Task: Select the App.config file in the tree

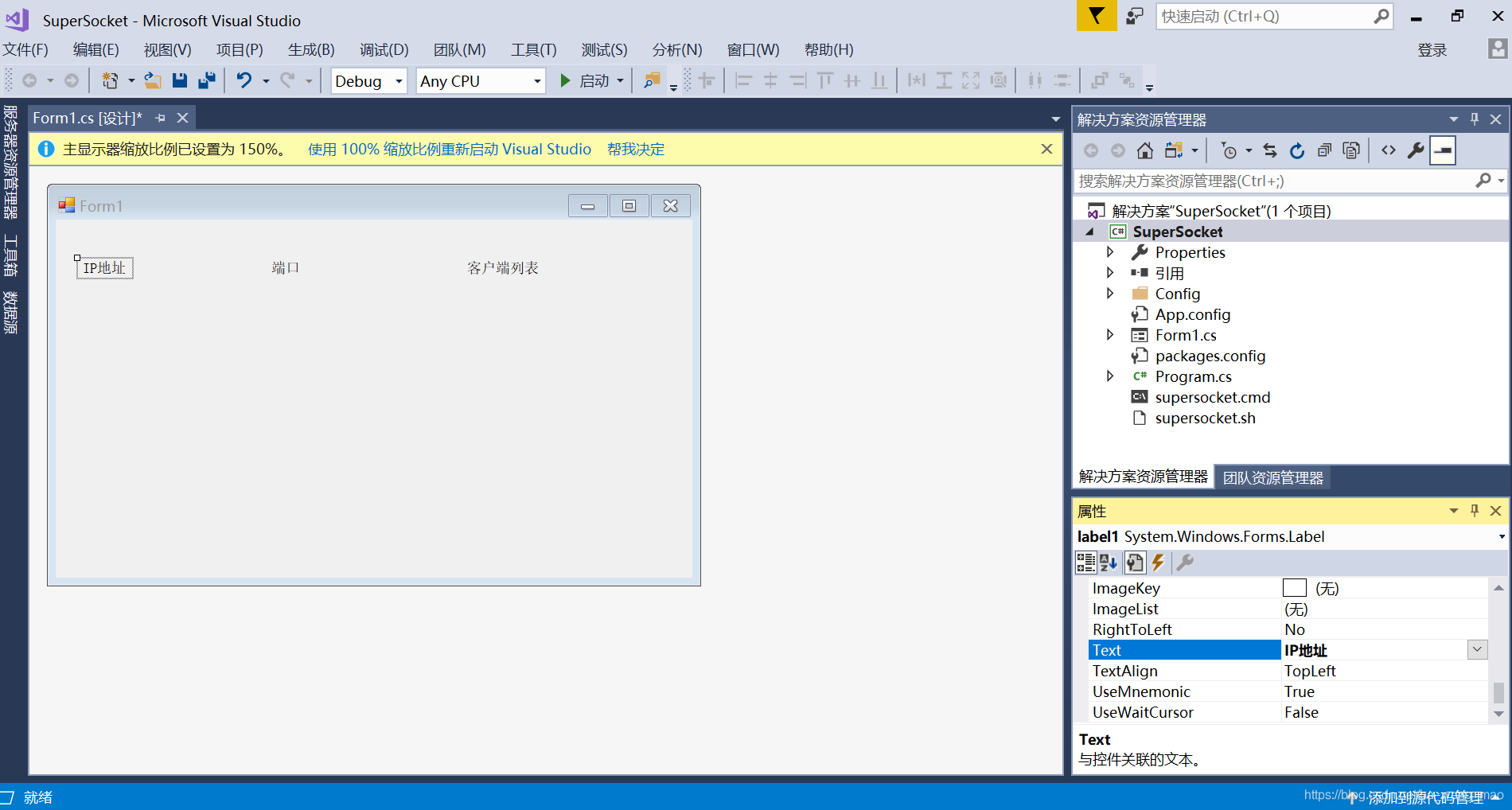Action: click(1193, 314)
